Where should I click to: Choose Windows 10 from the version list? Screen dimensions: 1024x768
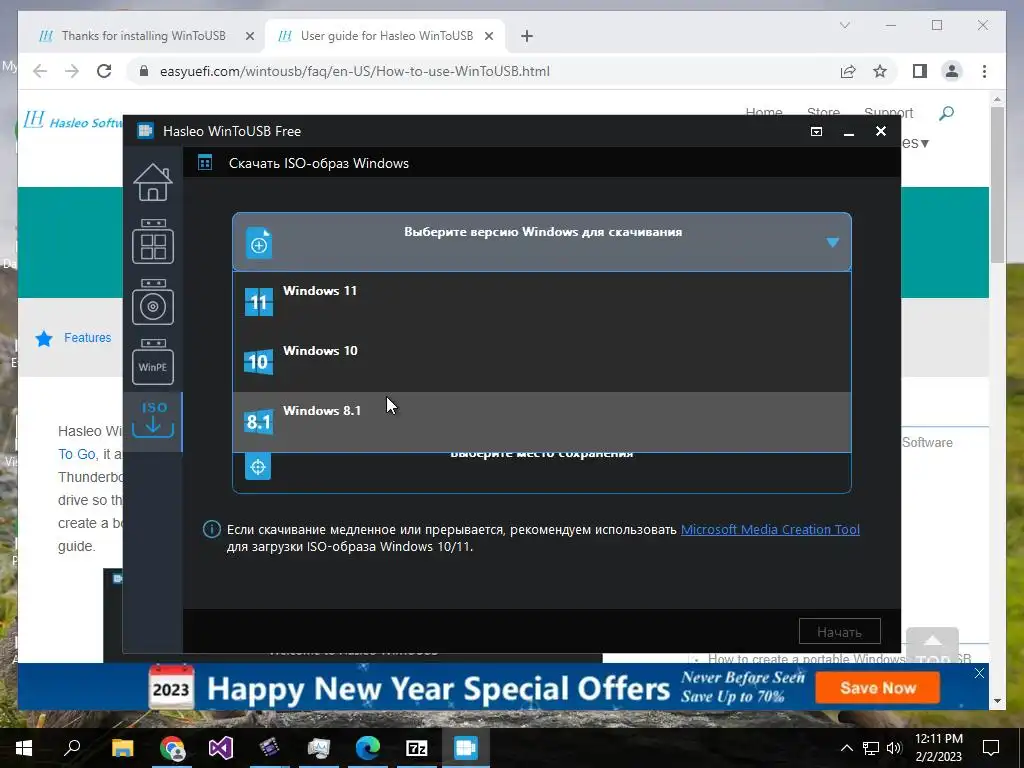point(542,362)
